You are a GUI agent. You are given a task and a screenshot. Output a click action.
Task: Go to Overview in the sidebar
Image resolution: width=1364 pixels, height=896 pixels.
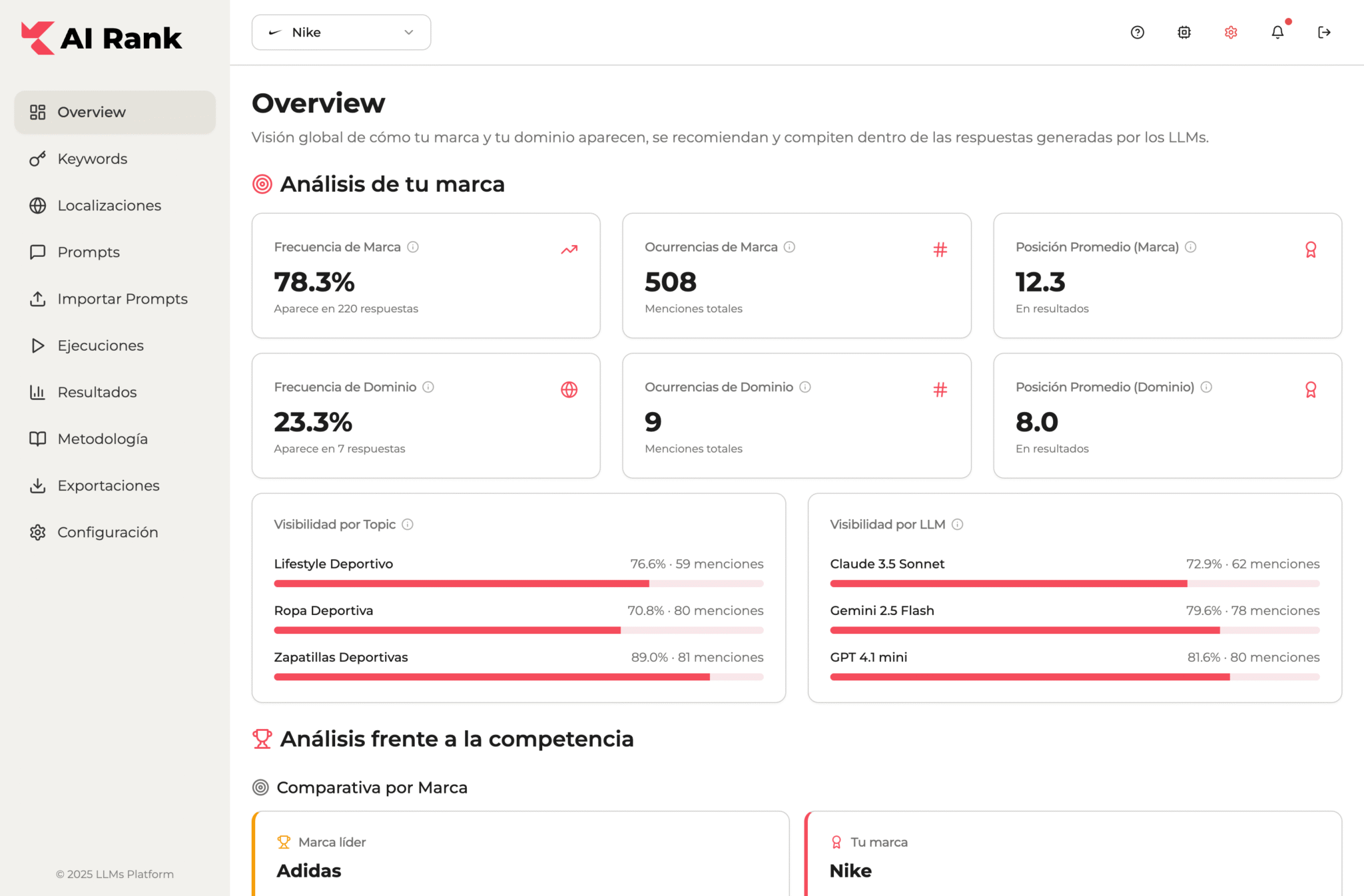coord(115,112)
